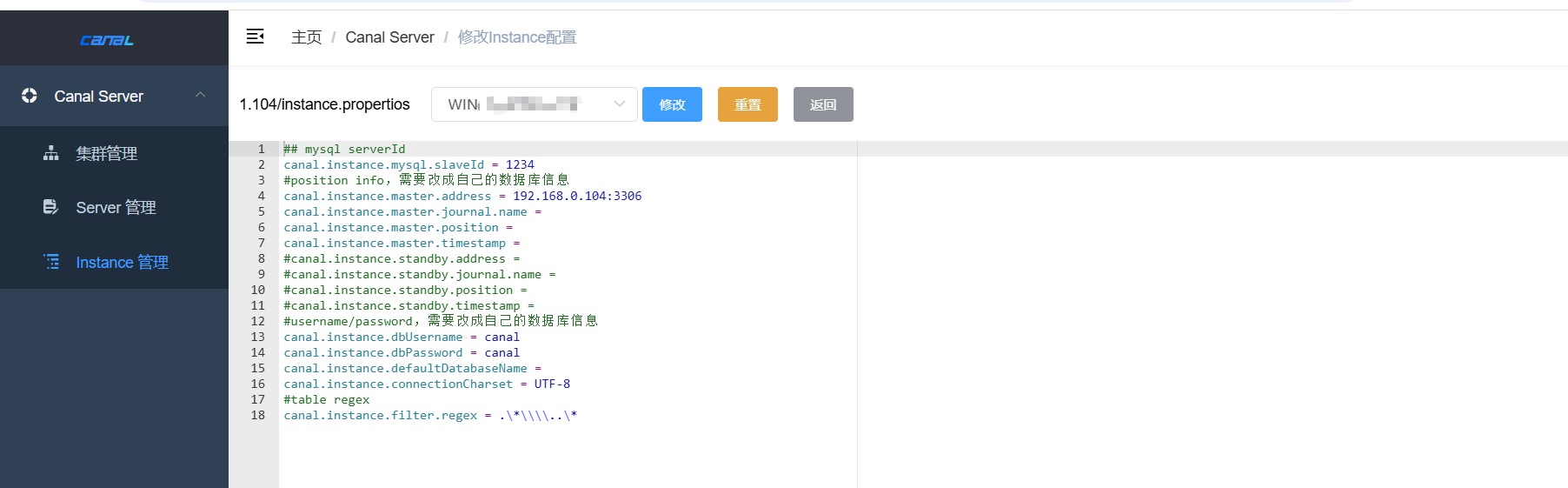This screenshot has width=1568, height=488.
Task: Click line number 1 in the gutter
Action: point(262,149)
